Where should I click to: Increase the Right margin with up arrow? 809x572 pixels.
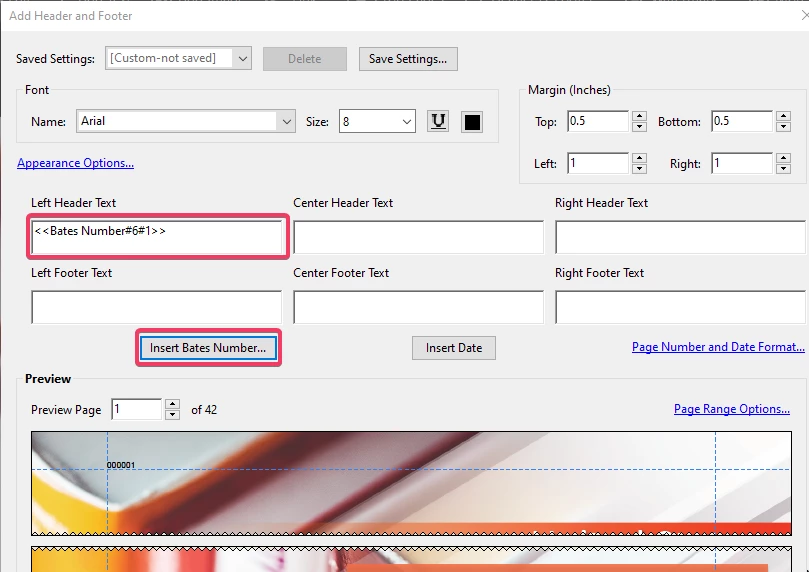pyautogui.click(x=783, y=158)
